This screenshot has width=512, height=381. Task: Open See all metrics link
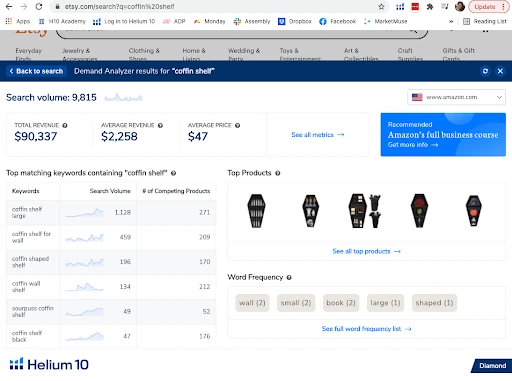[318, 135]
